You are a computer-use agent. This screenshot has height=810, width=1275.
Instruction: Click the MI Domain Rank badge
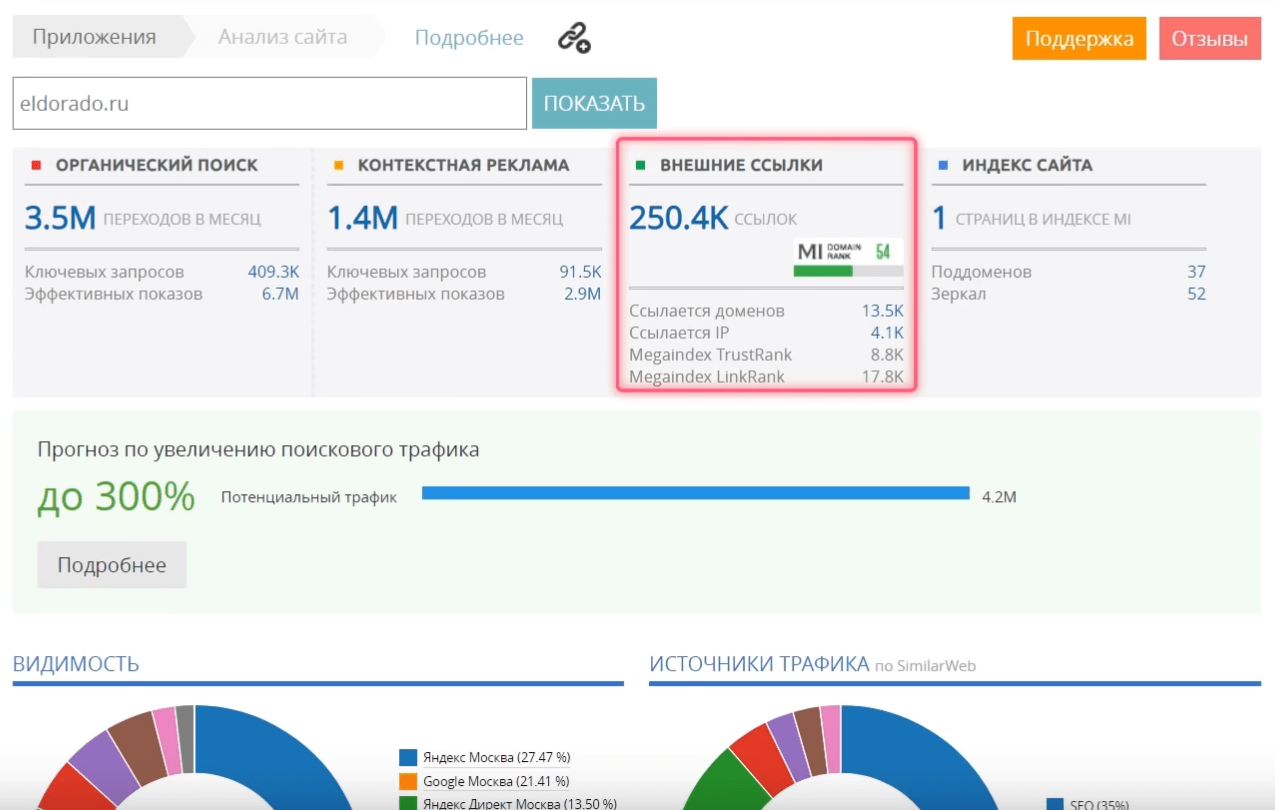tap(848, 257)
